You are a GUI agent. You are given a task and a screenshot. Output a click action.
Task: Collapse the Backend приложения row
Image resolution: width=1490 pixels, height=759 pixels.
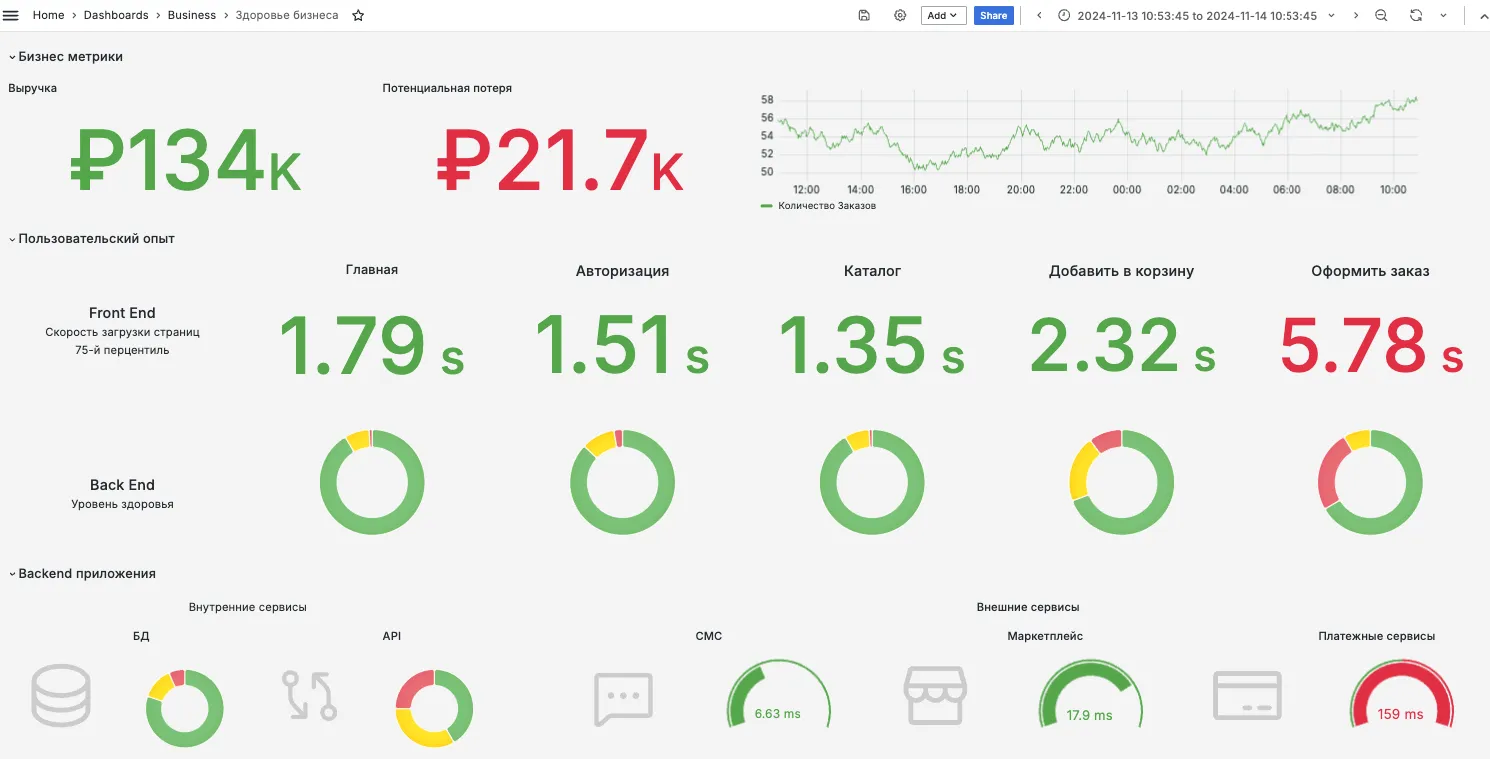(x=82, y=574)
